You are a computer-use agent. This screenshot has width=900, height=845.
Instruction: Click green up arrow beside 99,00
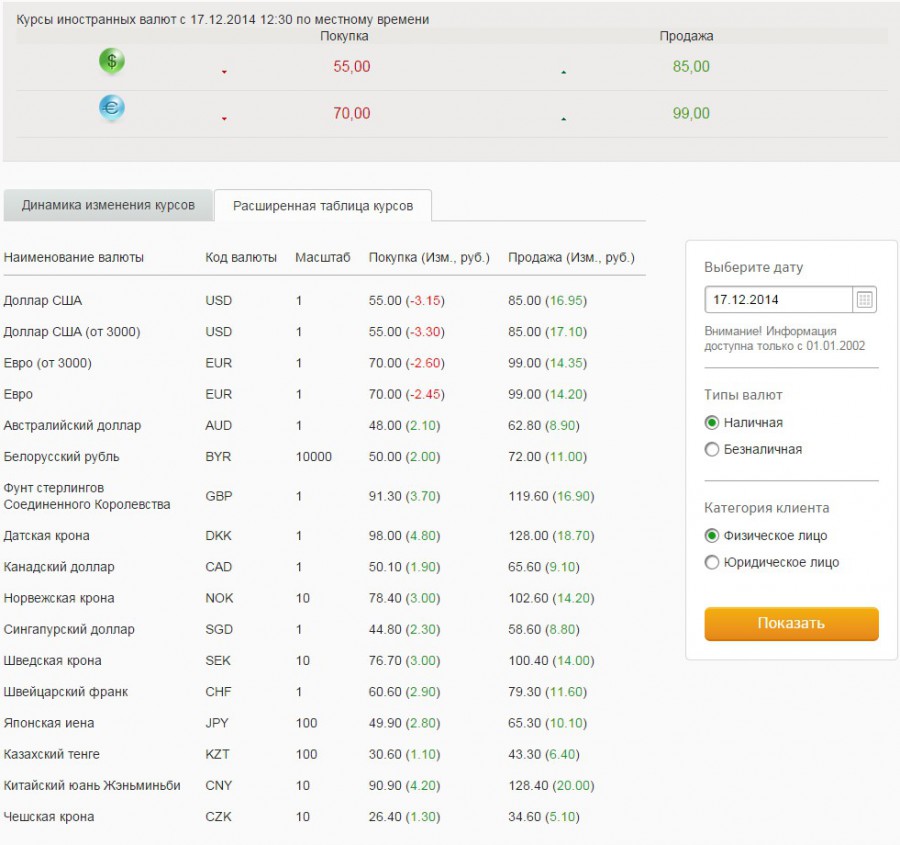pos(564,119)
